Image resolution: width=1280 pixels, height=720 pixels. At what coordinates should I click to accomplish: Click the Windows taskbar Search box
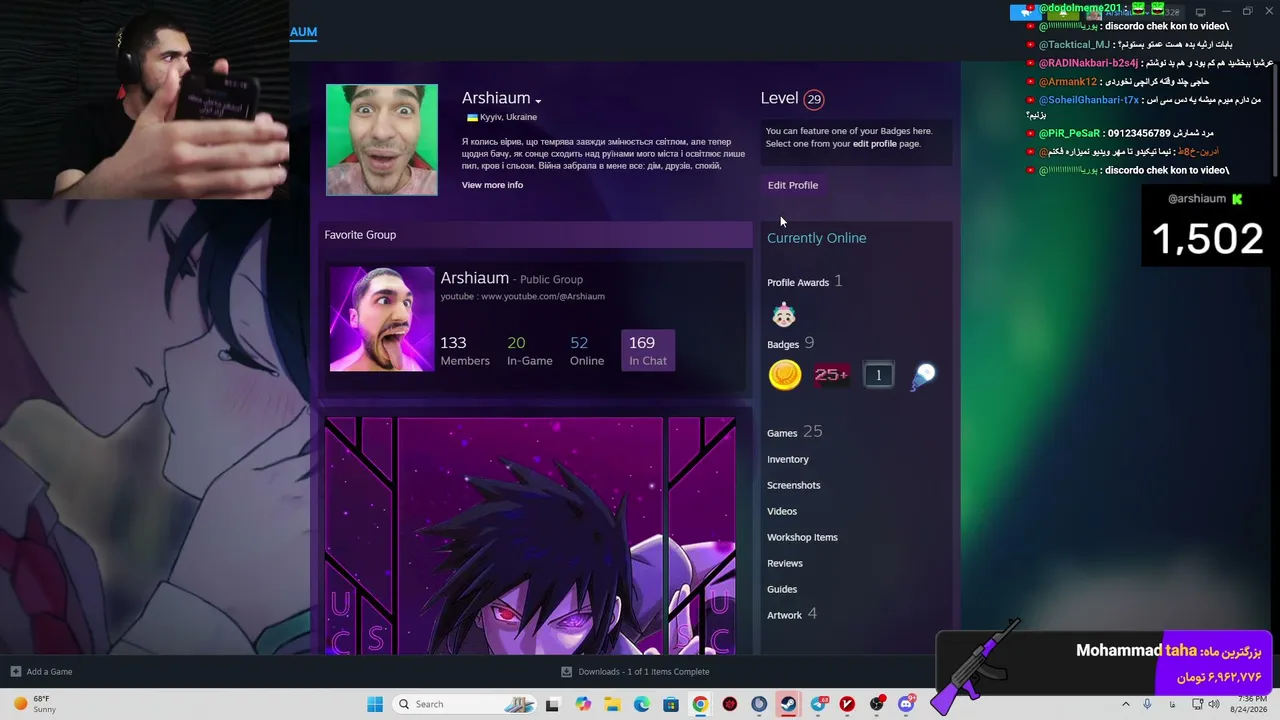tap(465, 704)
